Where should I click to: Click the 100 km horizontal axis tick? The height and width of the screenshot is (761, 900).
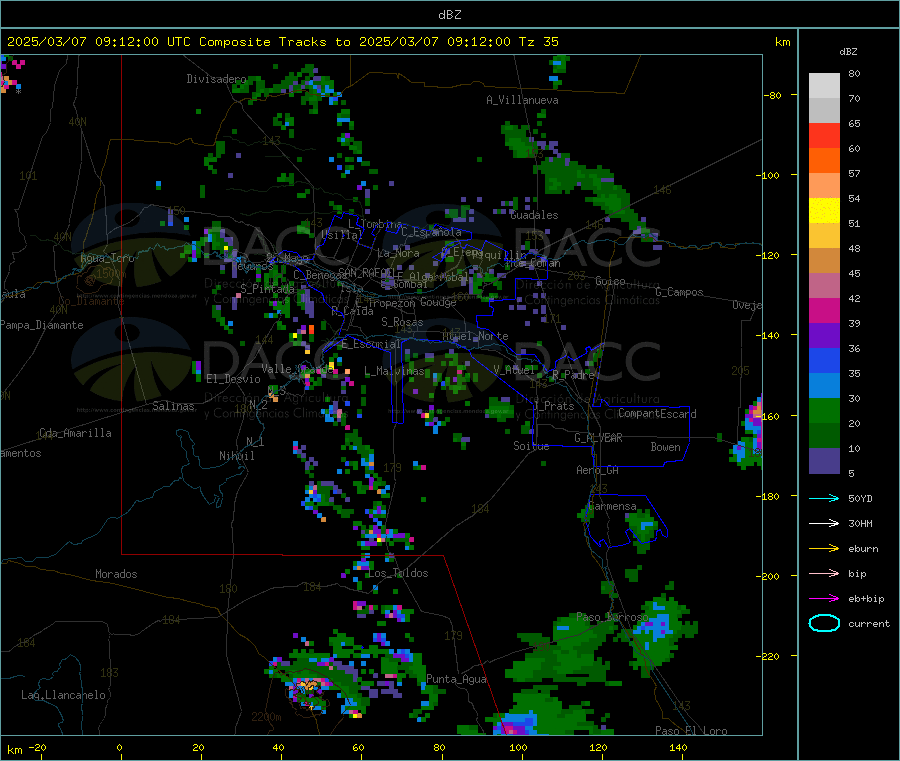pyautogui.click(x=518, y=748)
